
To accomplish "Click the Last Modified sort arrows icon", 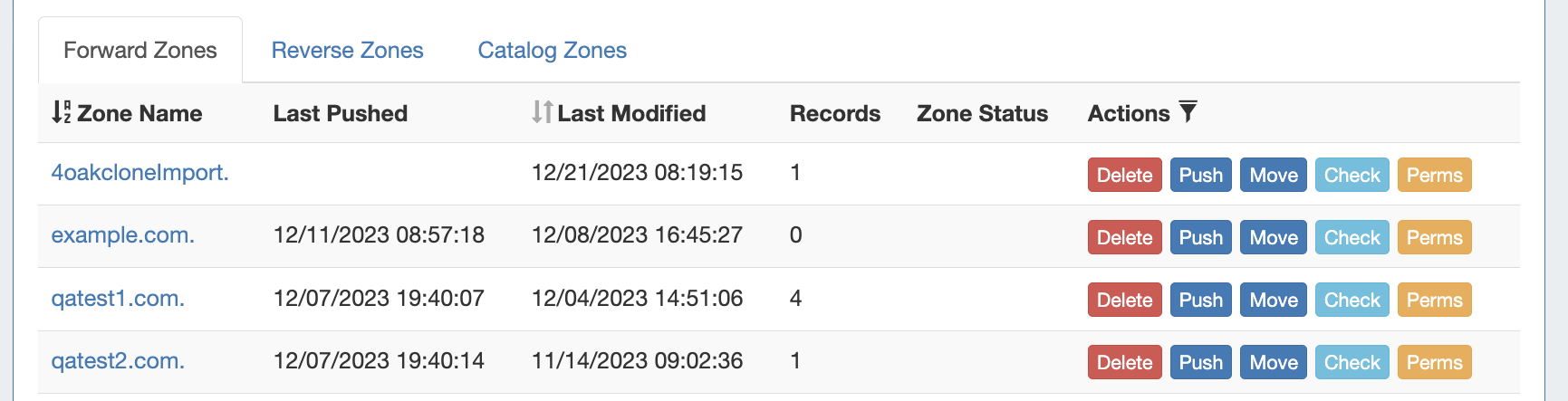I will 542,112.
